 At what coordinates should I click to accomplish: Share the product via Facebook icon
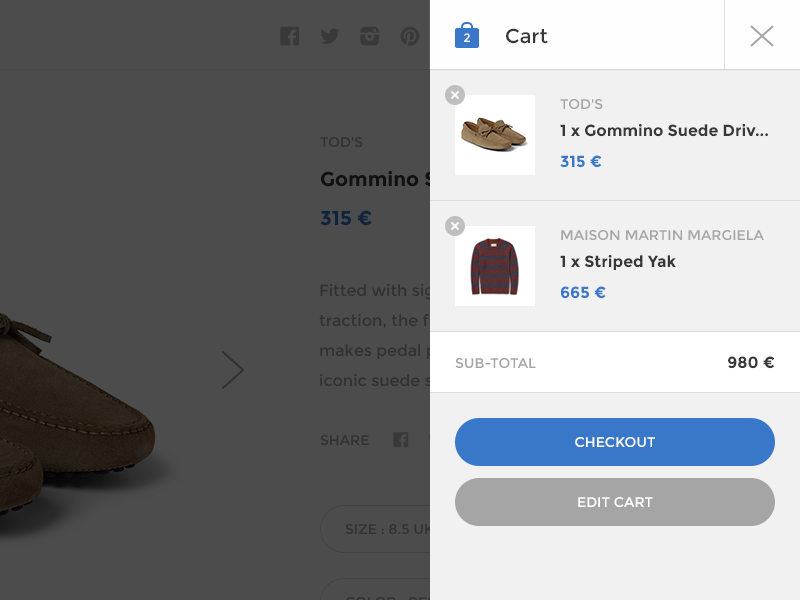pos(401,440)
